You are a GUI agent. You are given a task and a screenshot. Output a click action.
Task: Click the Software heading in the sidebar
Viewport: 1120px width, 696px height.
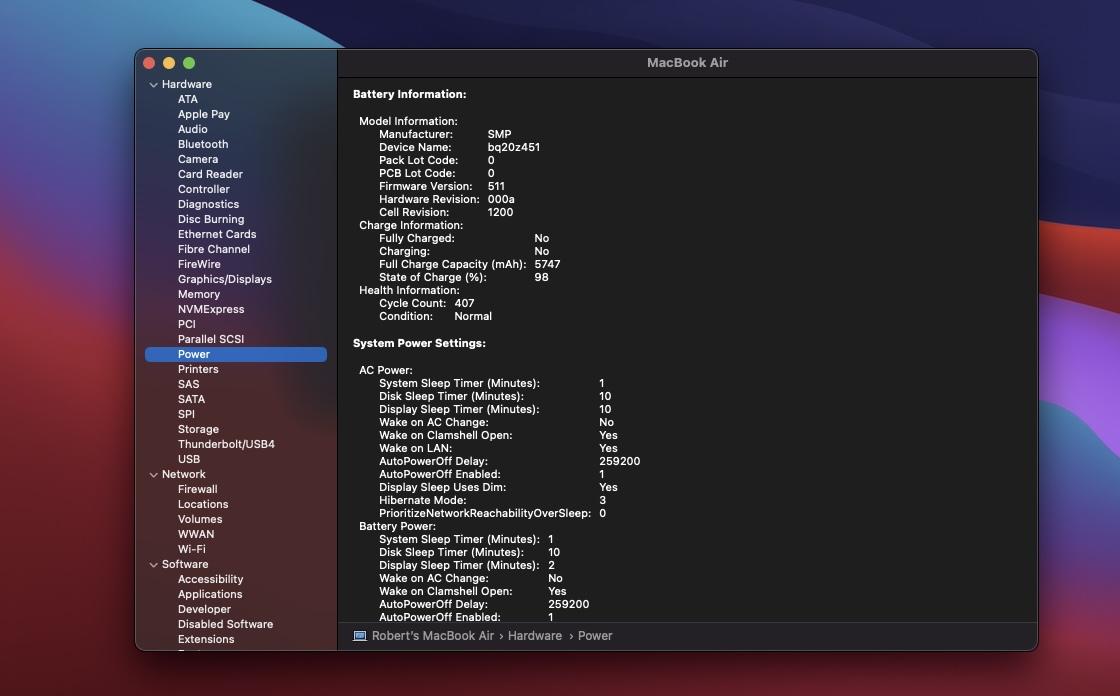[x=185, y=565]
